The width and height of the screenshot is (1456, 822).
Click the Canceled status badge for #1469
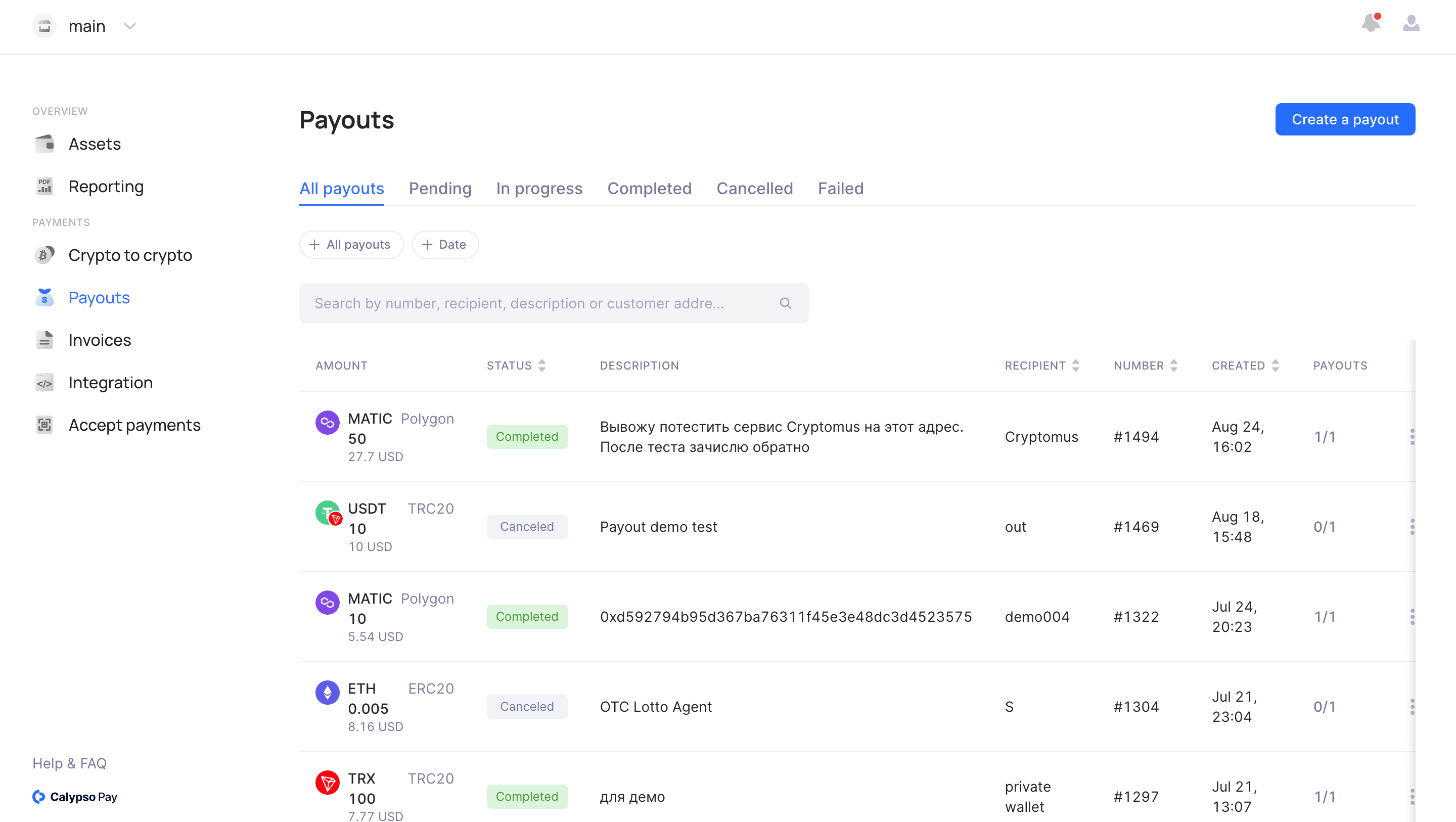pyautogui.click(x=527, y=526)
